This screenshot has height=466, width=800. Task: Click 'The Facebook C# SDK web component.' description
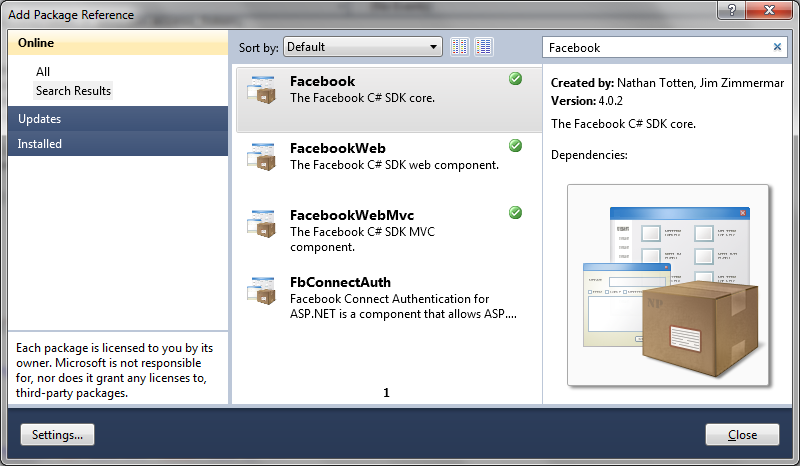tap(394, 165)
